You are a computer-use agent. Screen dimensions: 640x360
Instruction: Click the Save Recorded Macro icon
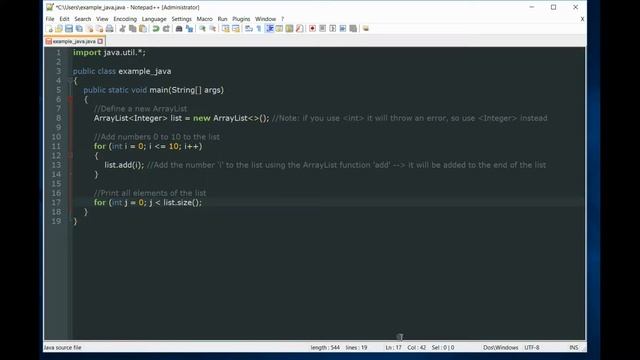point(353,29)
